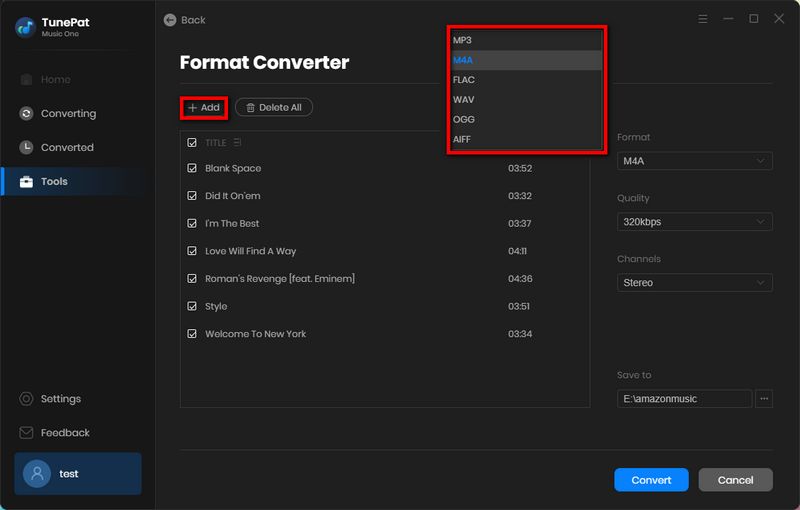
Task: Click the Feedback envelope icon
Action: tap(26, 432)
